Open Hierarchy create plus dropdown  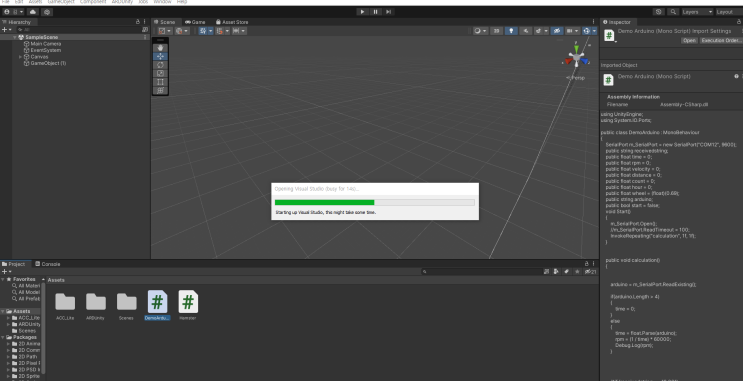point(7,29)
